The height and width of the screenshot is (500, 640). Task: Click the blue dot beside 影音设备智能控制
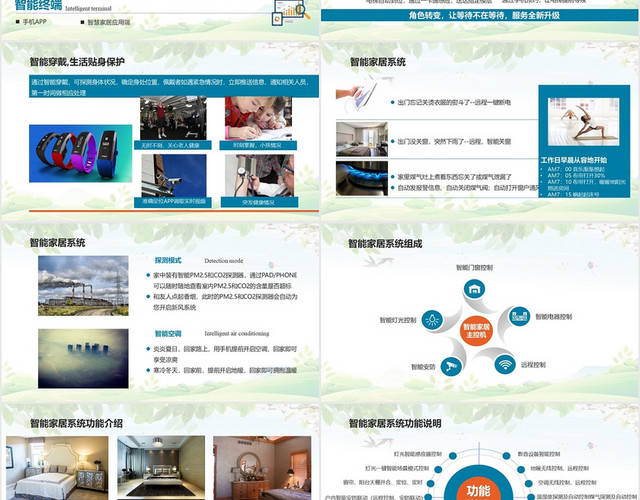point(506,456)
